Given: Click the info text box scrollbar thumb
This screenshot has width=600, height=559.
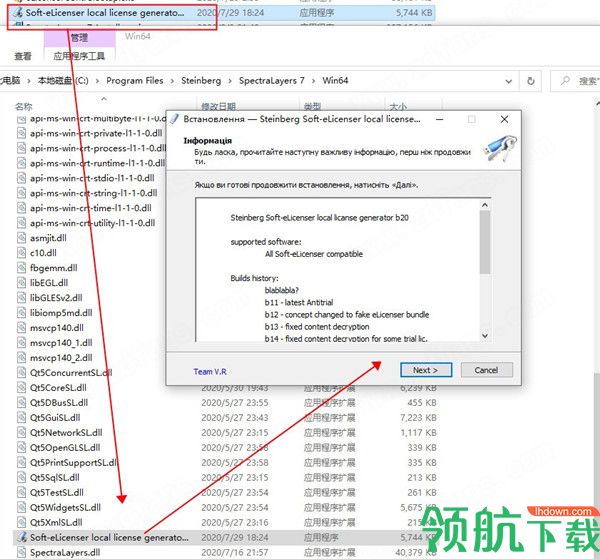Looking at the screenshot, I should [485, 242].
